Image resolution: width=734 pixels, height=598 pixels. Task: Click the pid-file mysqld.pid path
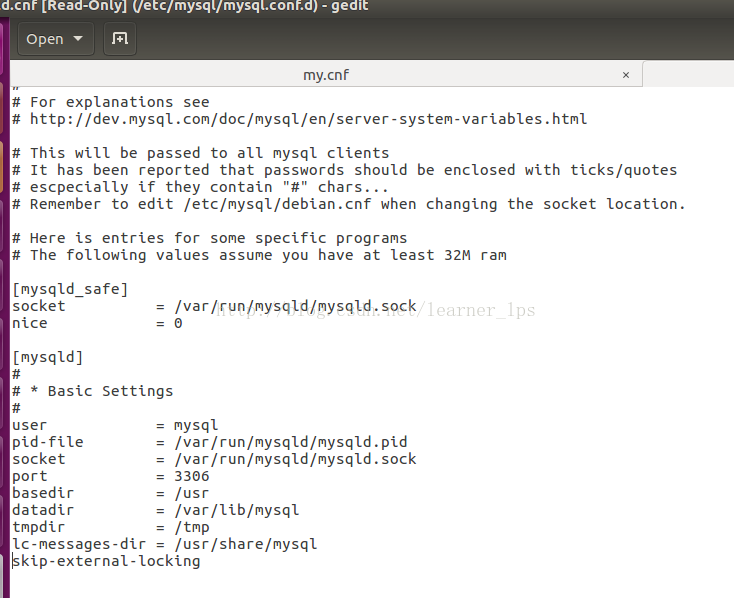290,442
